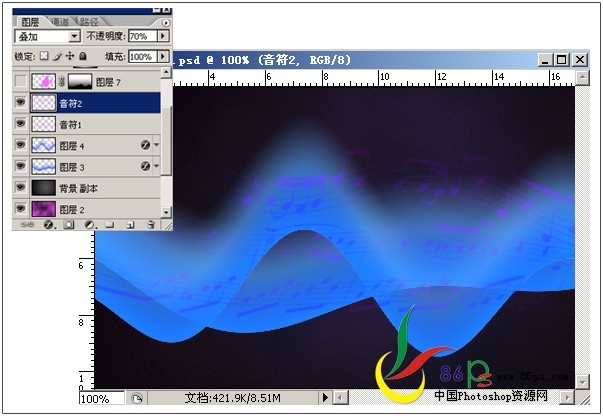Click the delete layer trash icon

151,225
